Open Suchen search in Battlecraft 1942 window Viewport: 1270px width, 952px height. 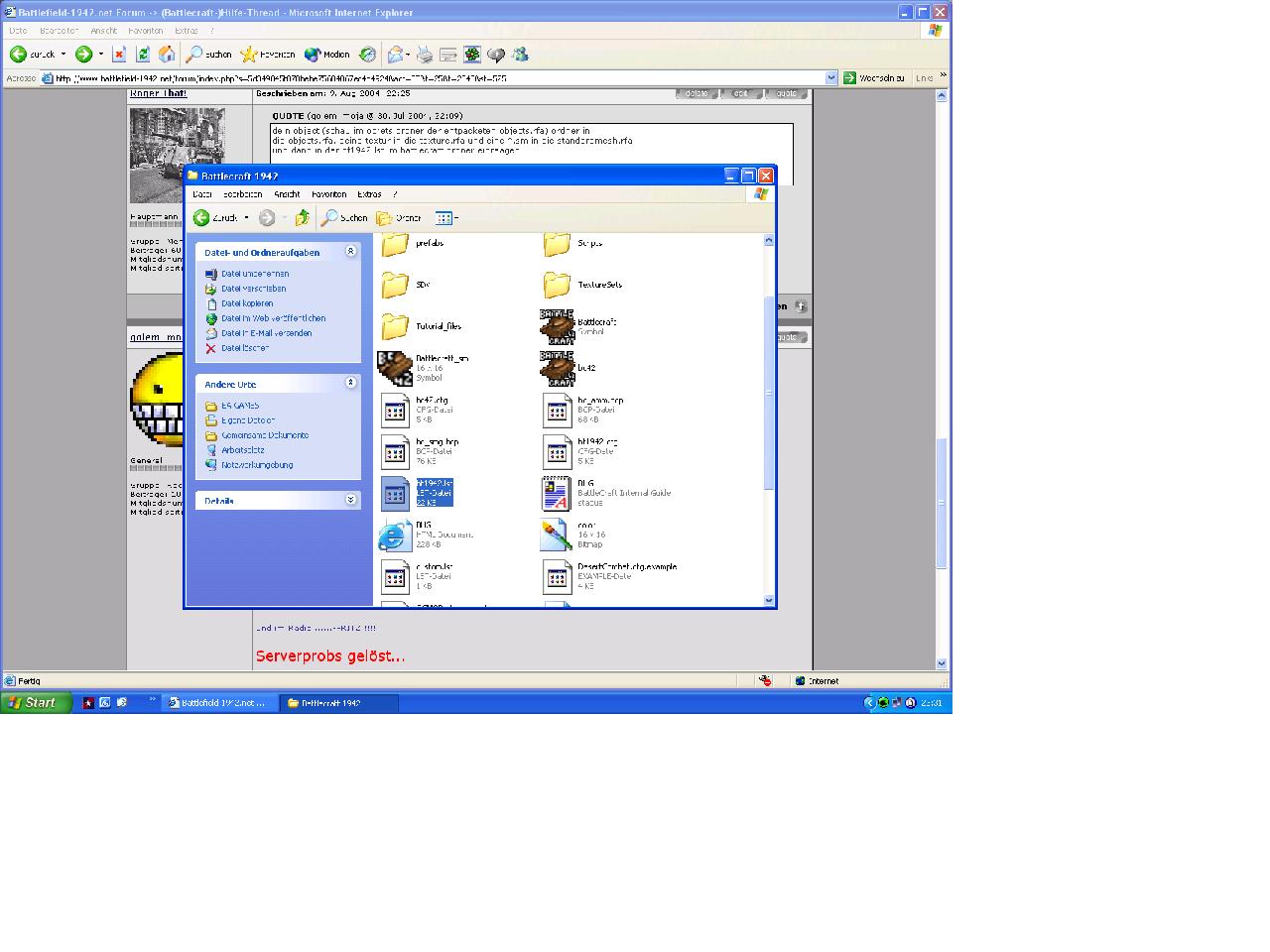[x=344, y=218]
